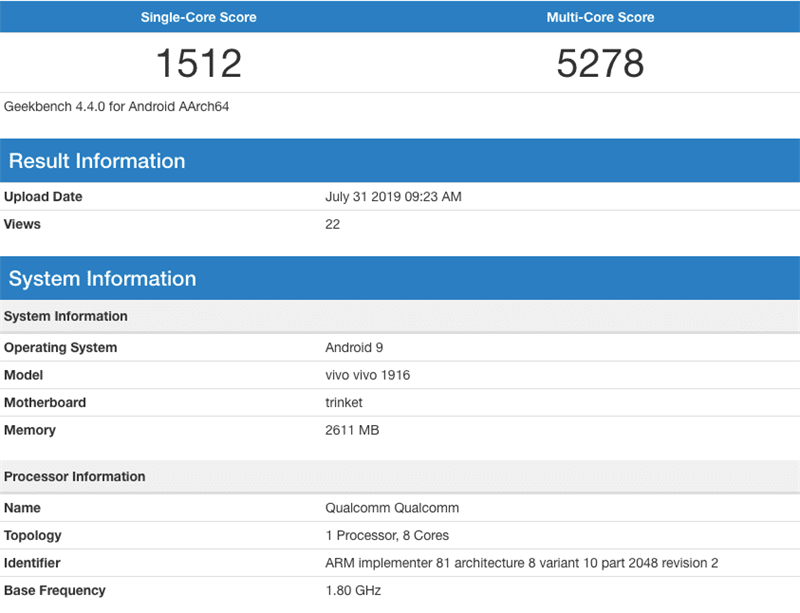Select the Qualcomm Qualcomm processor name
The height and width of the screenshot is (613, 800).
(392, 508)
